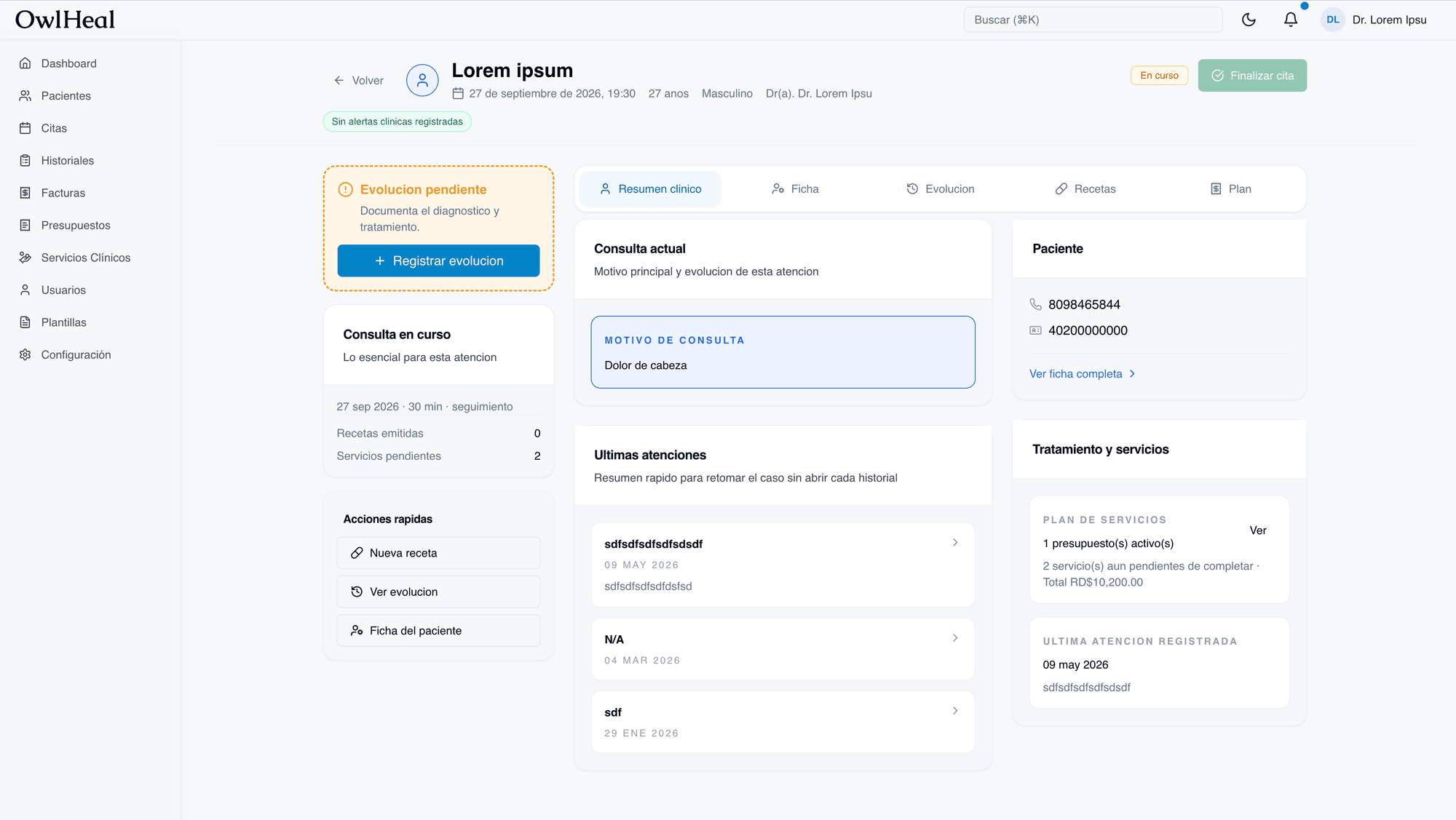Open Ver ficha completa link
Viewport: 1456px width, 820px height.
1083,374
